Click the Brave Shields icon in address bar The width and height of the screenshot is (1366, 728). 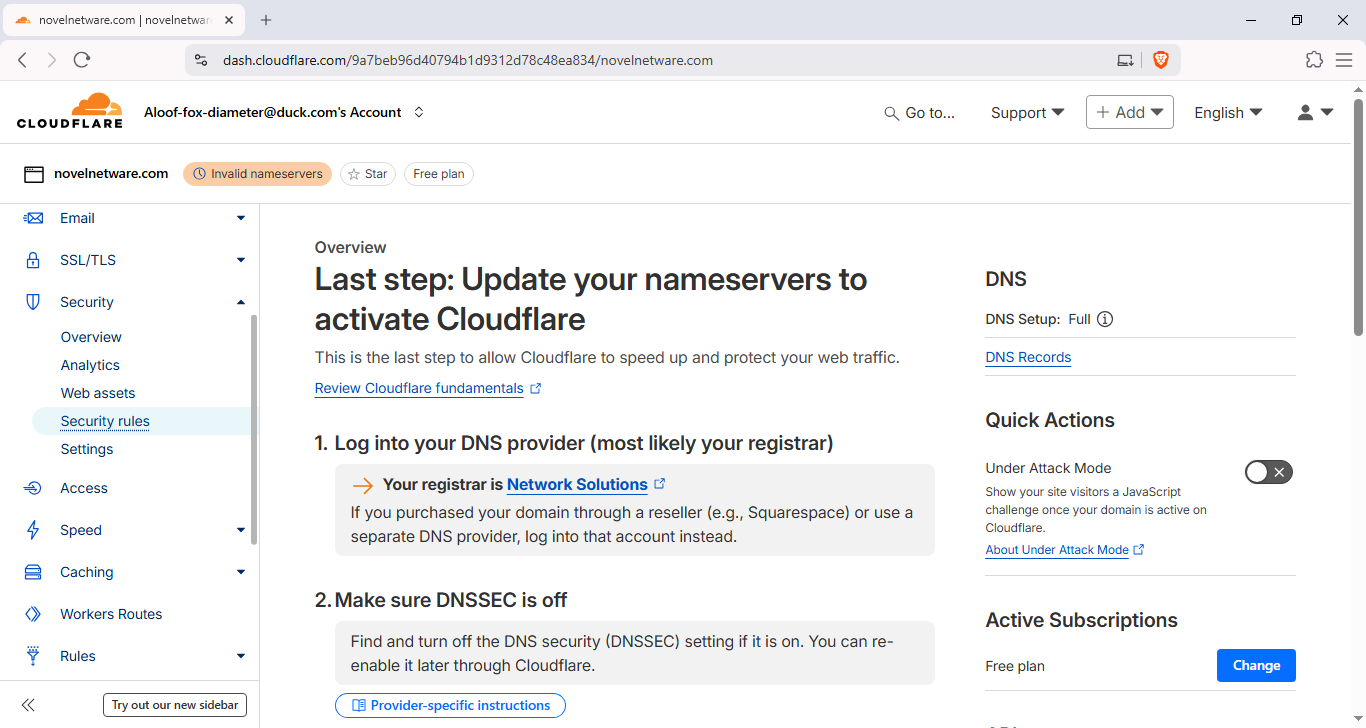(1160, 60)
